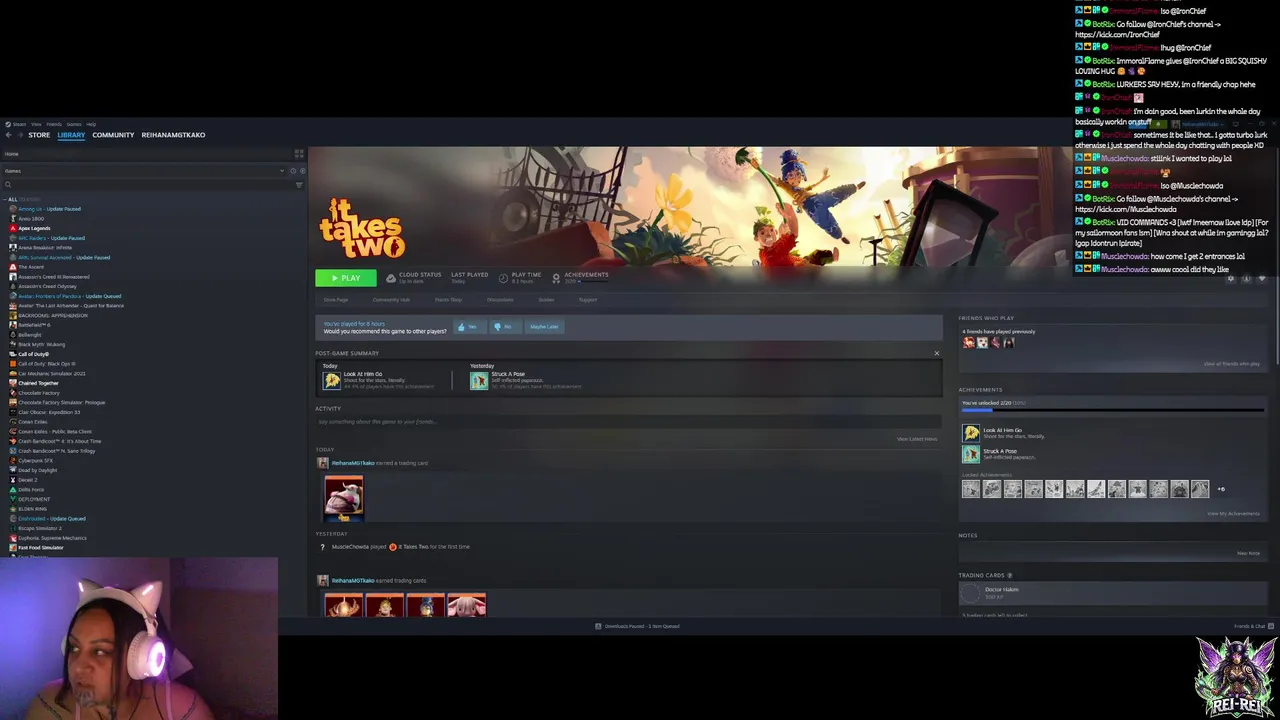Close the Post-Game Summary panel
This screenshot has height=720, width=1280.
(937, 353)
